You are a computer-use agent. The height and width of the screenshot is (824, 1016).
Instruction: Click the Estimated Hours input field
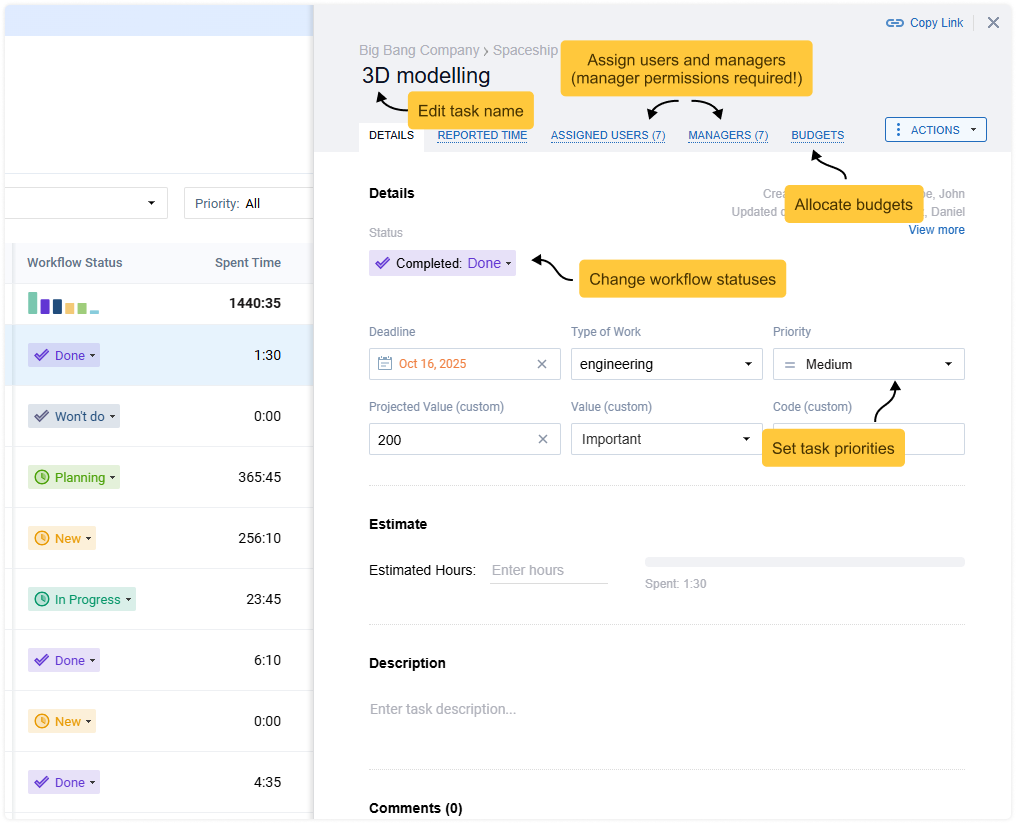point(548,569)
